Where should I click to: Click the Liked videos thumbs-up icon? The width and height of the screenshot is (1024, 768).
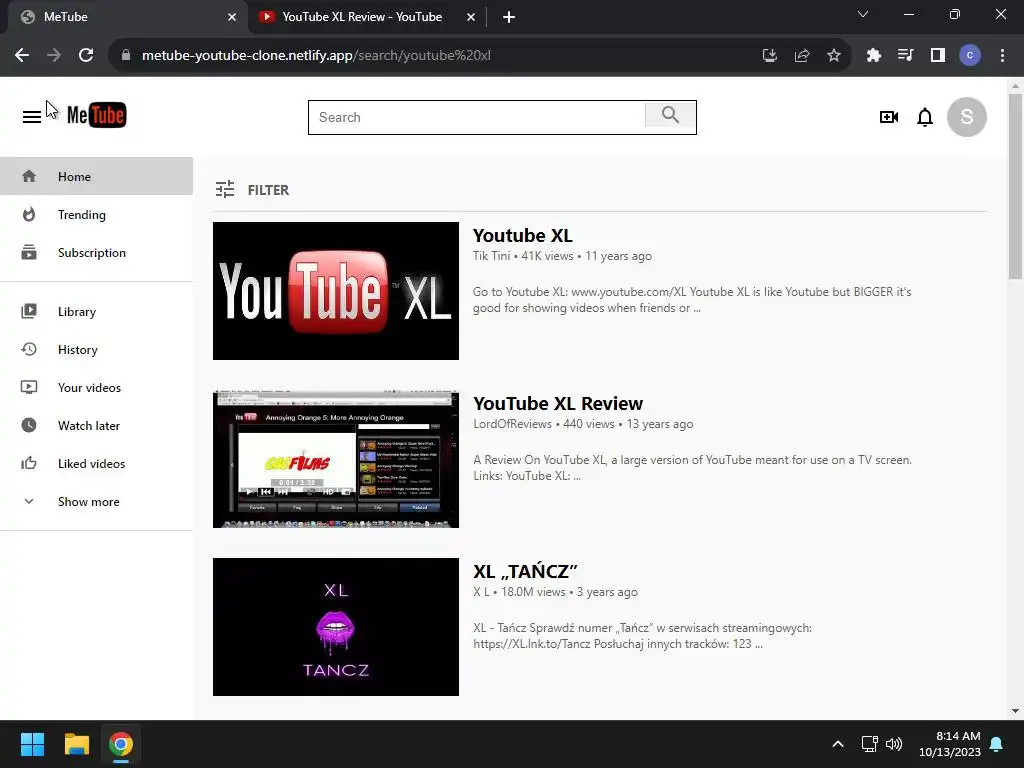(x=29, y=463)
